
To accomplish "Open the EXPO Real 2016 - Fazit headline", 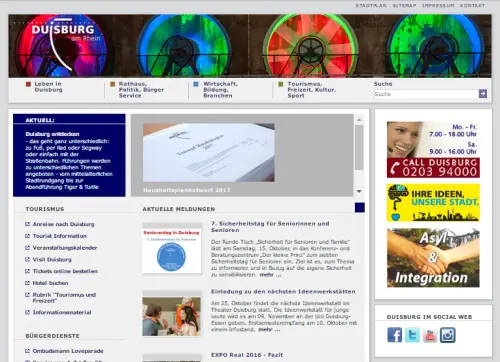I will tap(247, 355).
